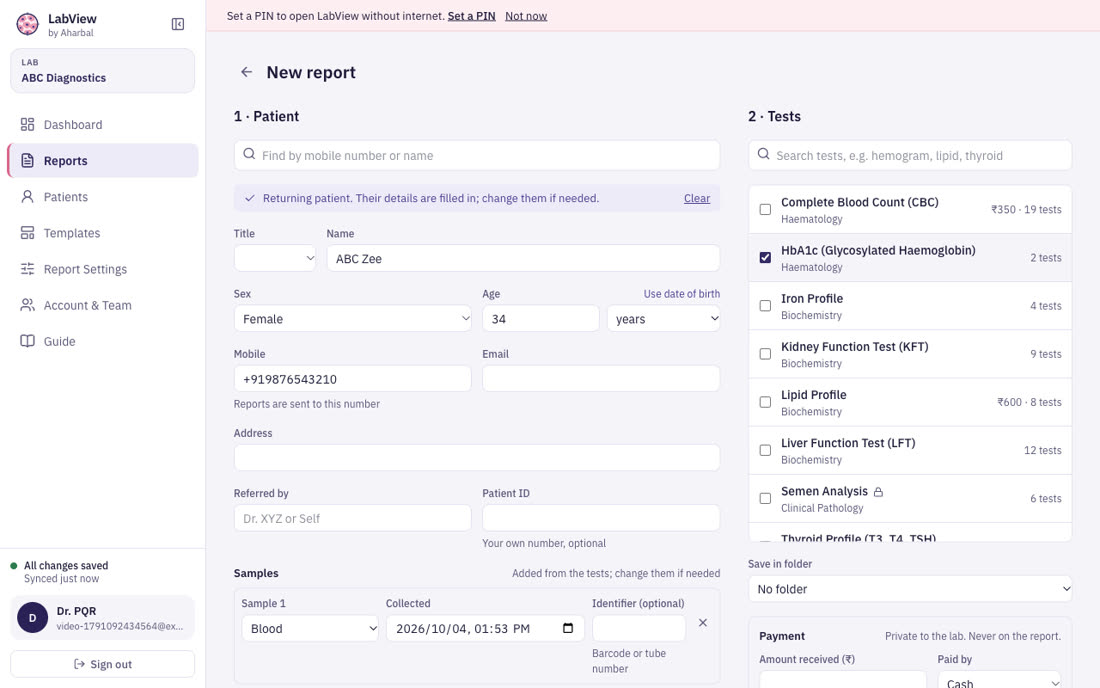The width and height of the screenshot is (1100, 688).
Task: Clear the returning patient details
Action: (697, 198)
